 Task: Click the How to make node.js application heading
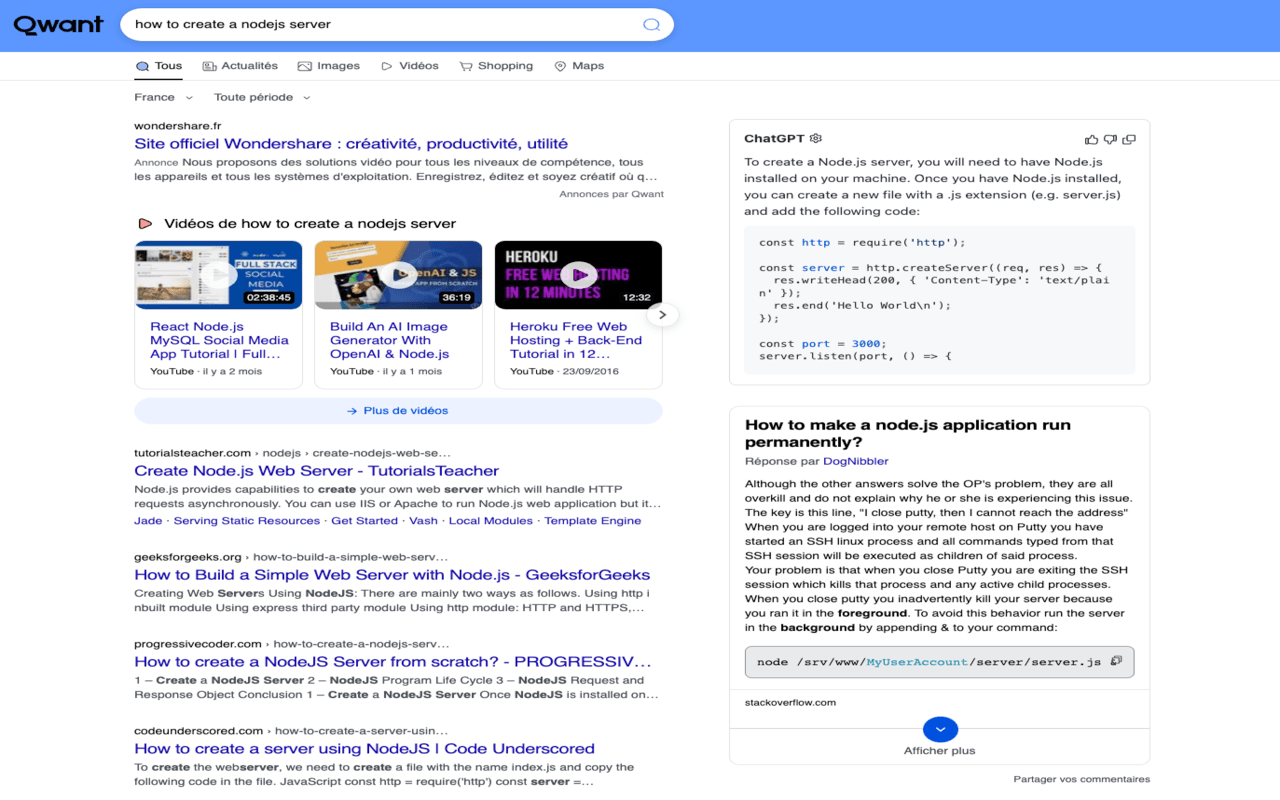point(908,433)
